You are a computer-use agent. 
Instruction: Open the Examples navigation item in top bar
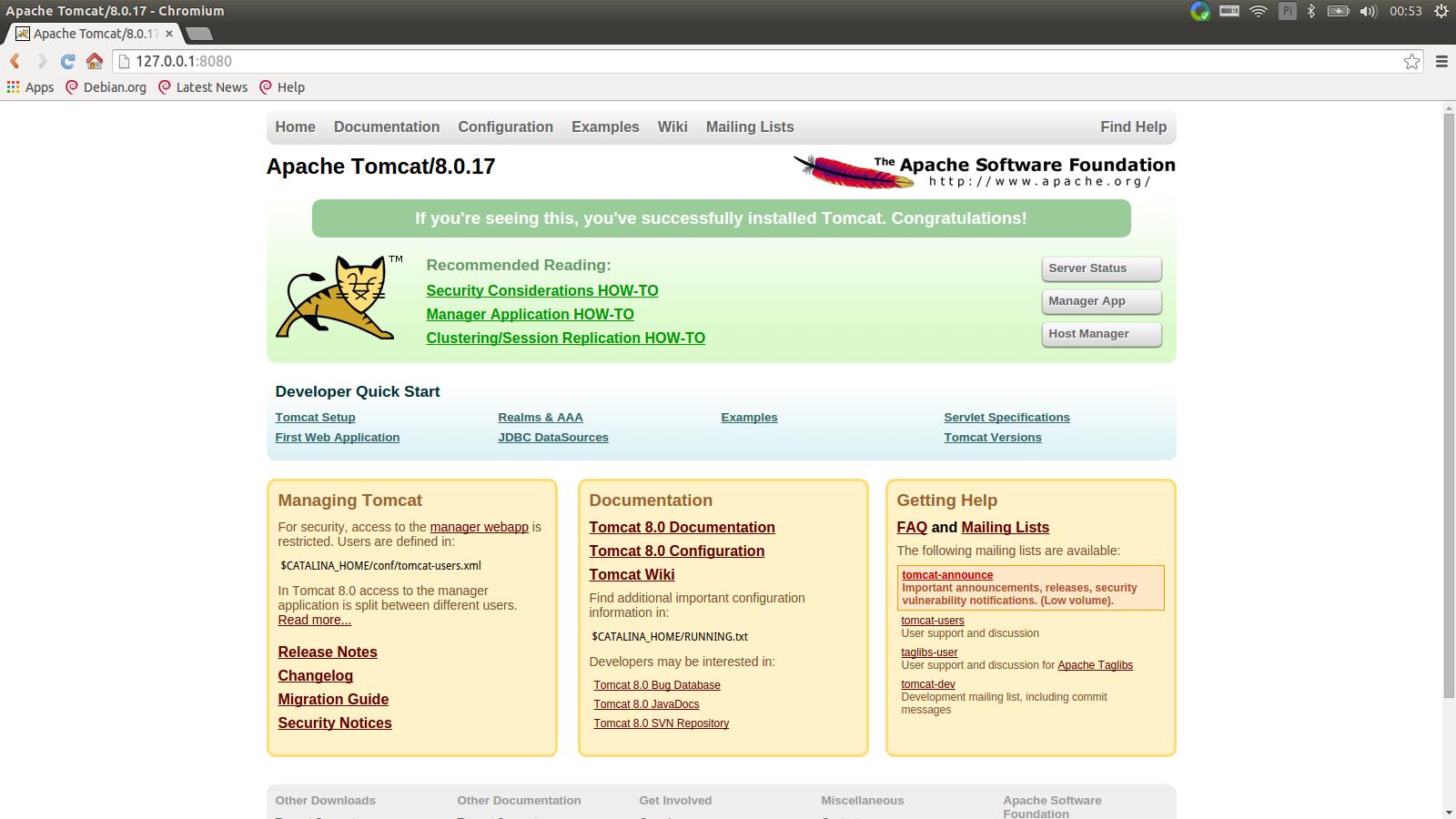[x=605, y=127]
